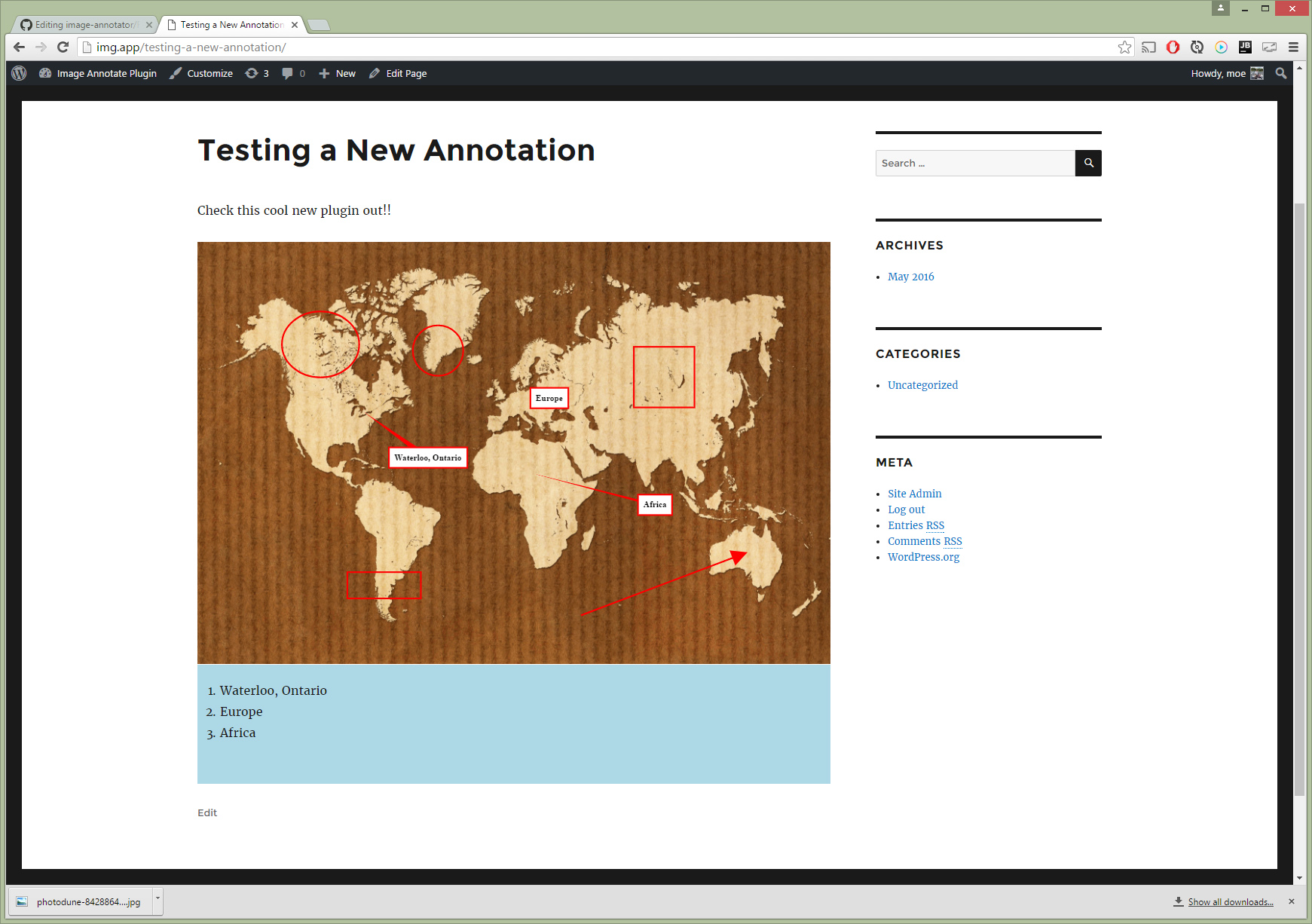Screen dimensions: 1312x924
Task: Open the May 2016 archive link
Action: (x=910, y=277)
